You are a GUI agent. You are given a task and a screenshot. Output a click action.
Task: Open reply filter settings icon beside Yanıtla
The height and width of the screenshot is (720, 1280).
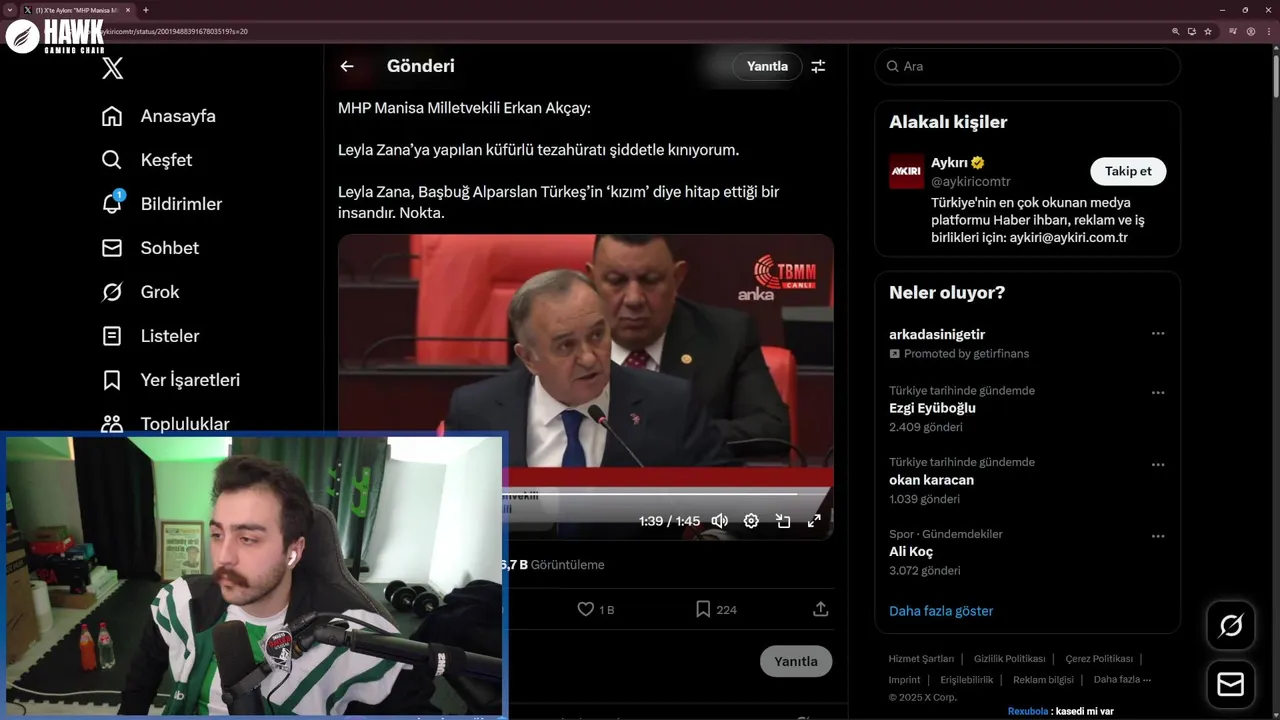[x=818, y=66]
